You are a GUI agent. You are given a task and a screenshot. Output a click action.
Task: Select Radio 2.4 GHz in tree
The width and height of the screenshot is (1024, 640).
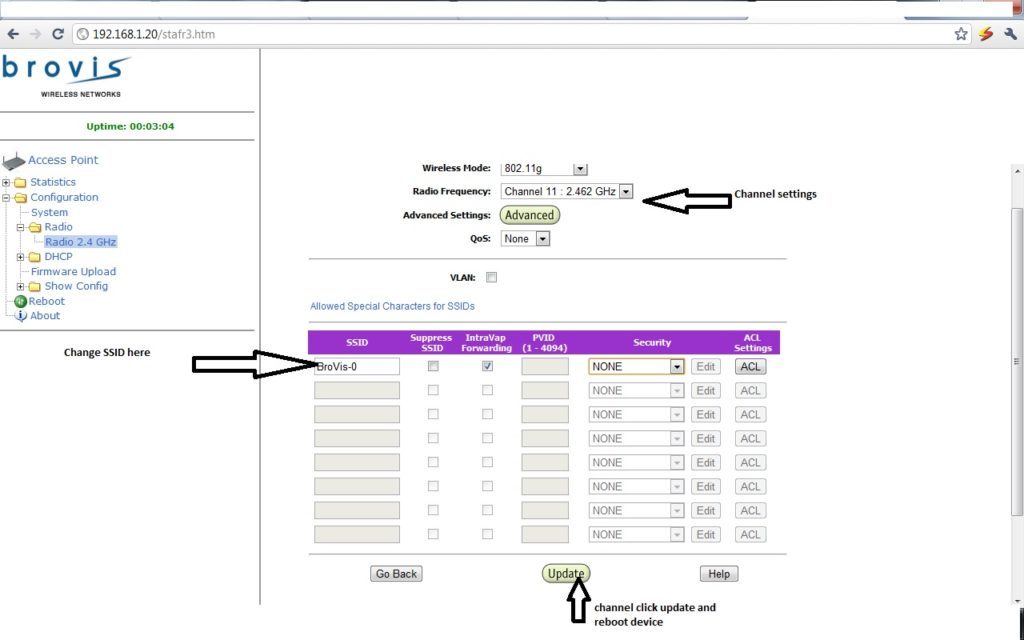[x=81, y=242]
